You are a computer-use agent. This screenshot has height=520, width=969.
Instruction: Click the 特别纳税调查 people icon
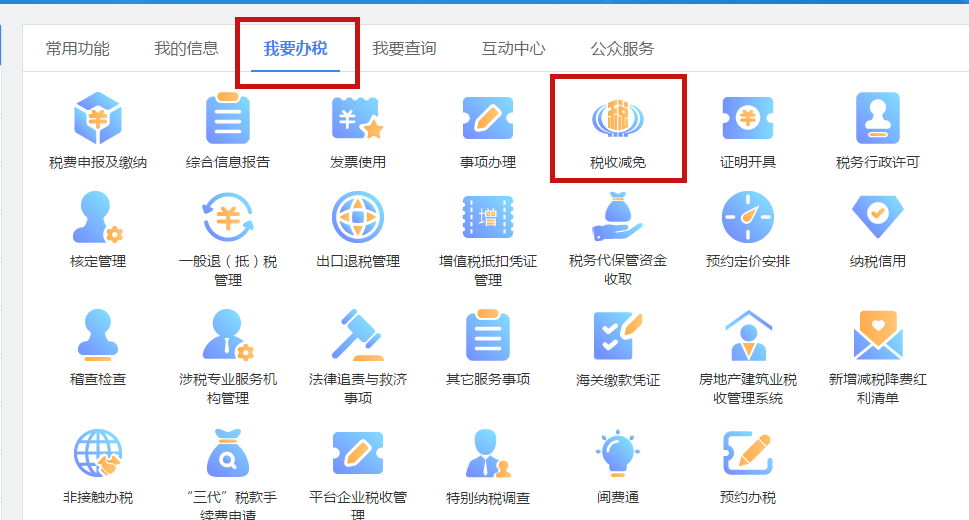click(488, 453)
